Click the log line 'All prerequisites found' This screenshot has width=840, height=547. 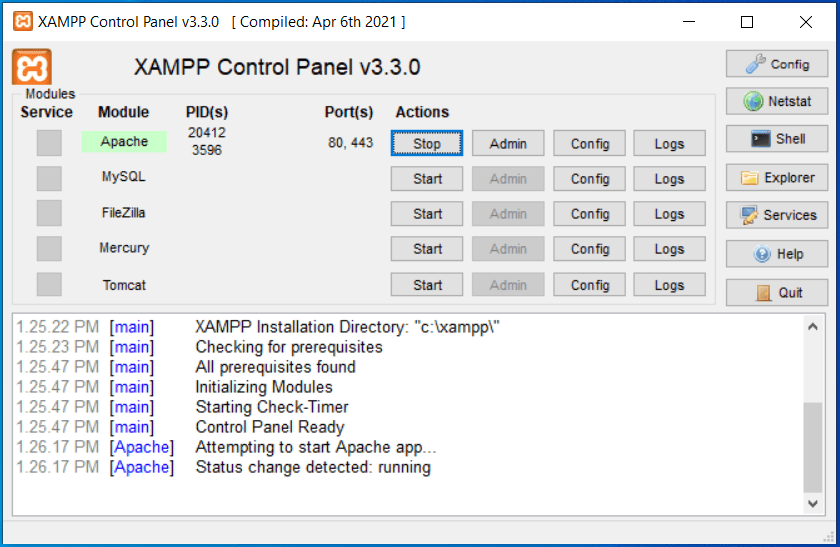(275, 367)
